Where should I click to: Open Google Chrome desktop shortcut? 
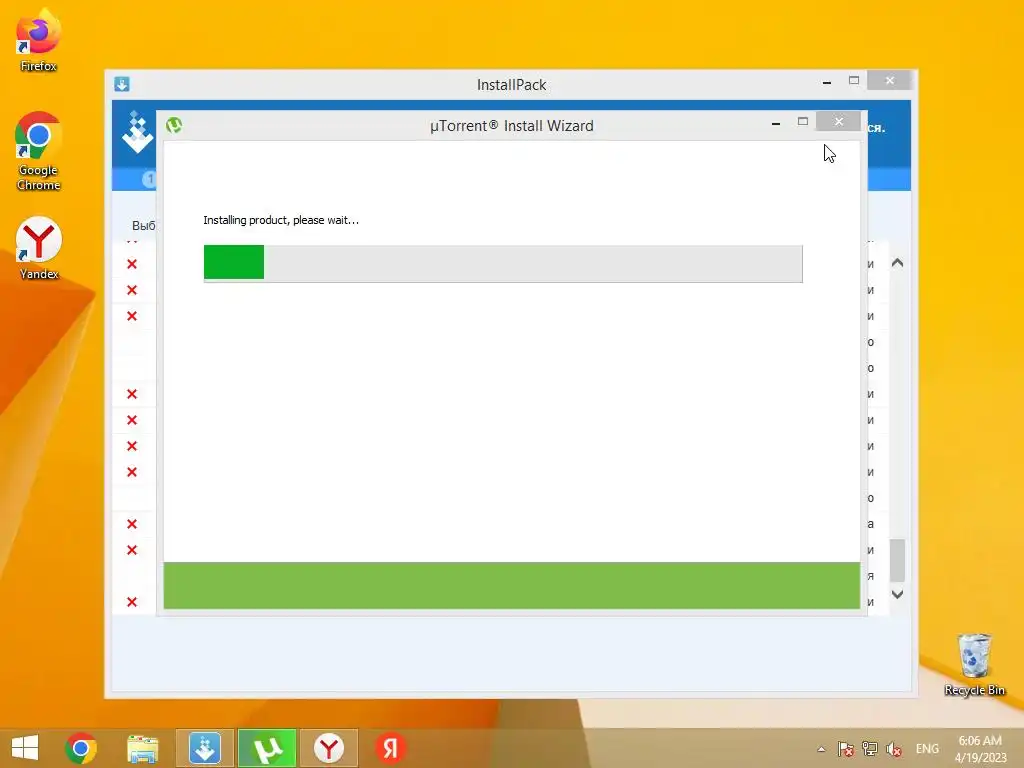[x=38, y=150]
